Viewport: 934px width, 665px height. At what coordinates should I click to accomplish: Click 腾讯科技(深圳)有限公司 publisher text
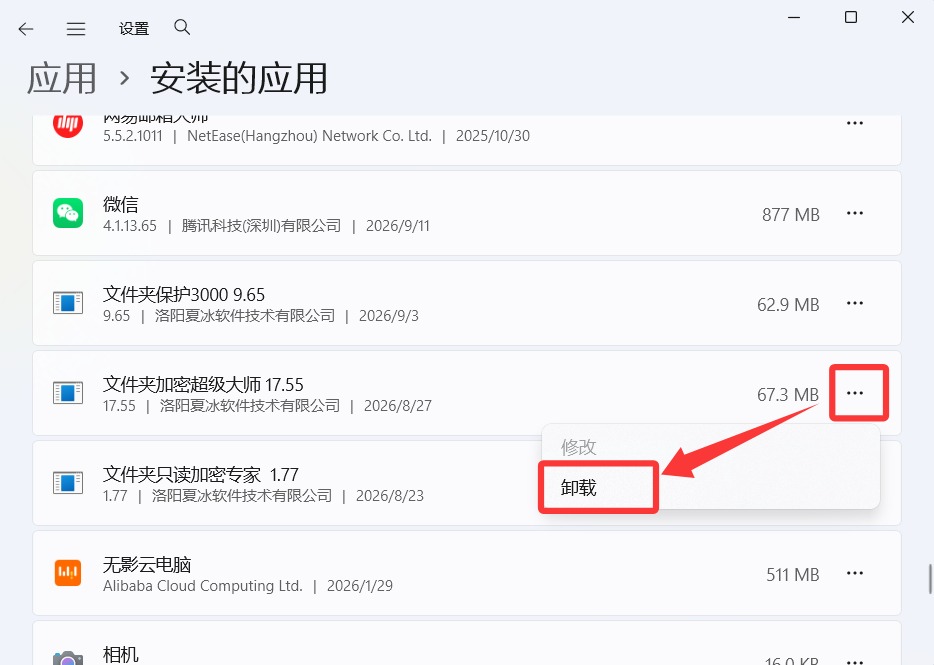(x=261, y=226)
